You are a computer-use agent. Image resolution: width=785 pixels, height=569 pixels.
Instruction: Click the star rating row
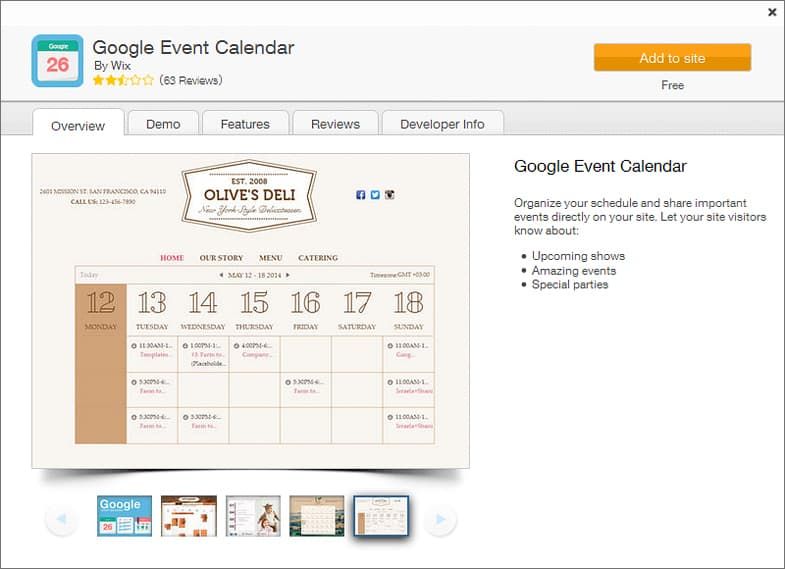(x=123, y=80)
